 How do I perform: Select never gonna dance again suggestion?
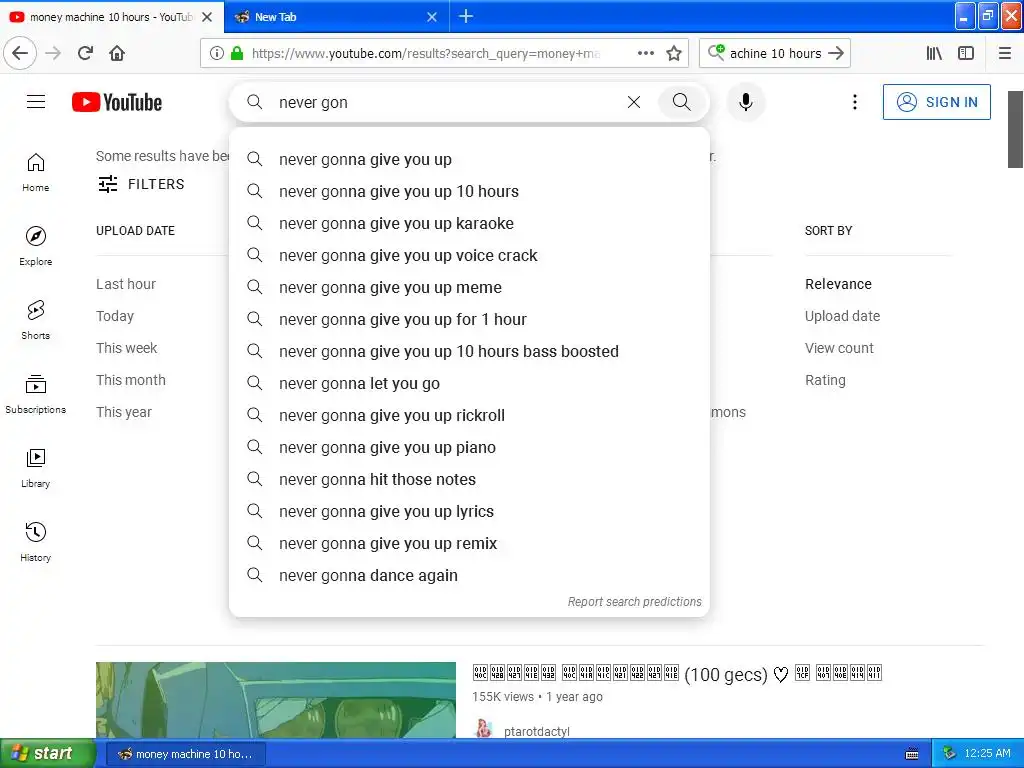click(x=469, y=575)
